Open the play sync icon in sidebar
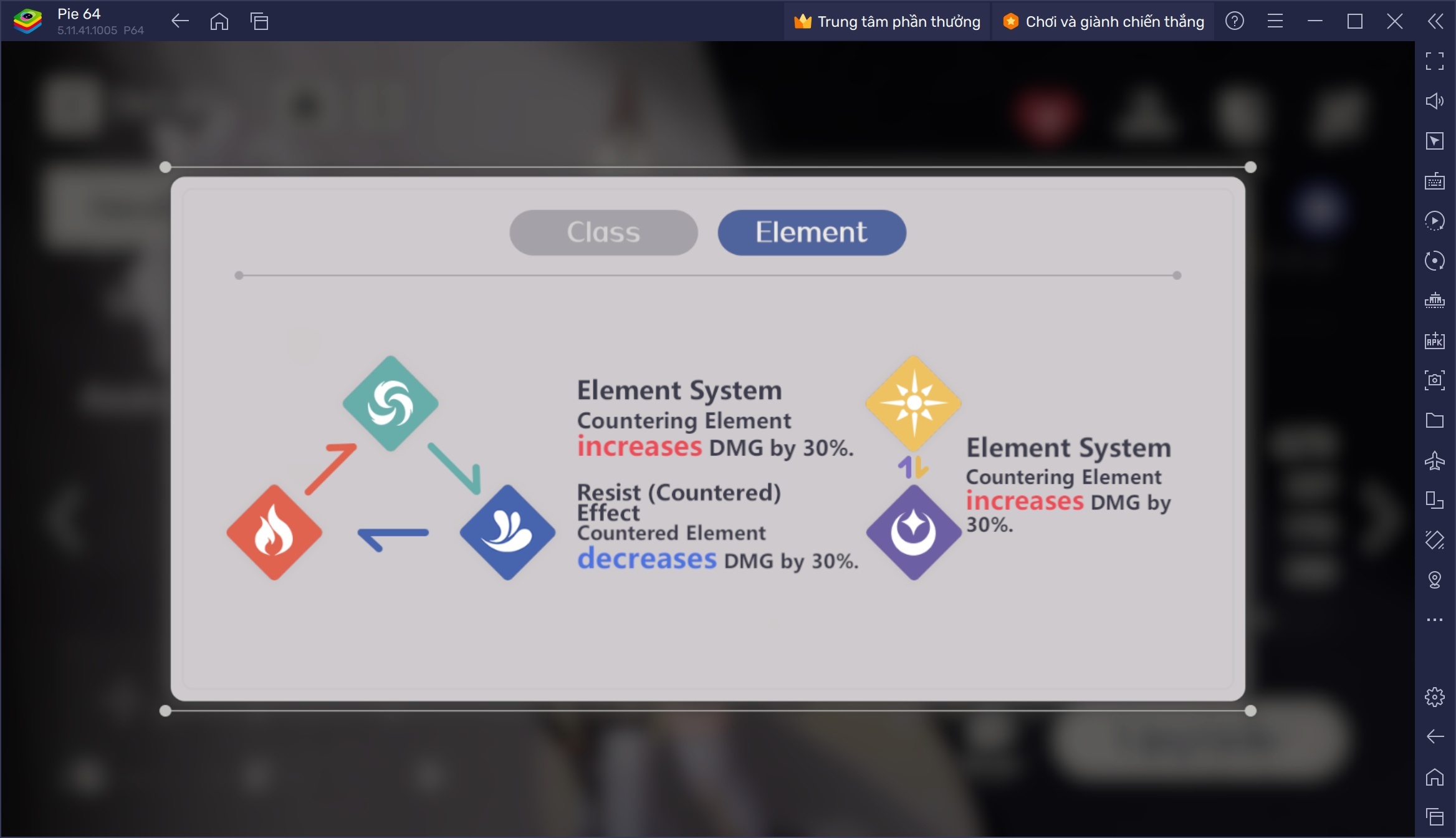 (x=1435, y=221)
